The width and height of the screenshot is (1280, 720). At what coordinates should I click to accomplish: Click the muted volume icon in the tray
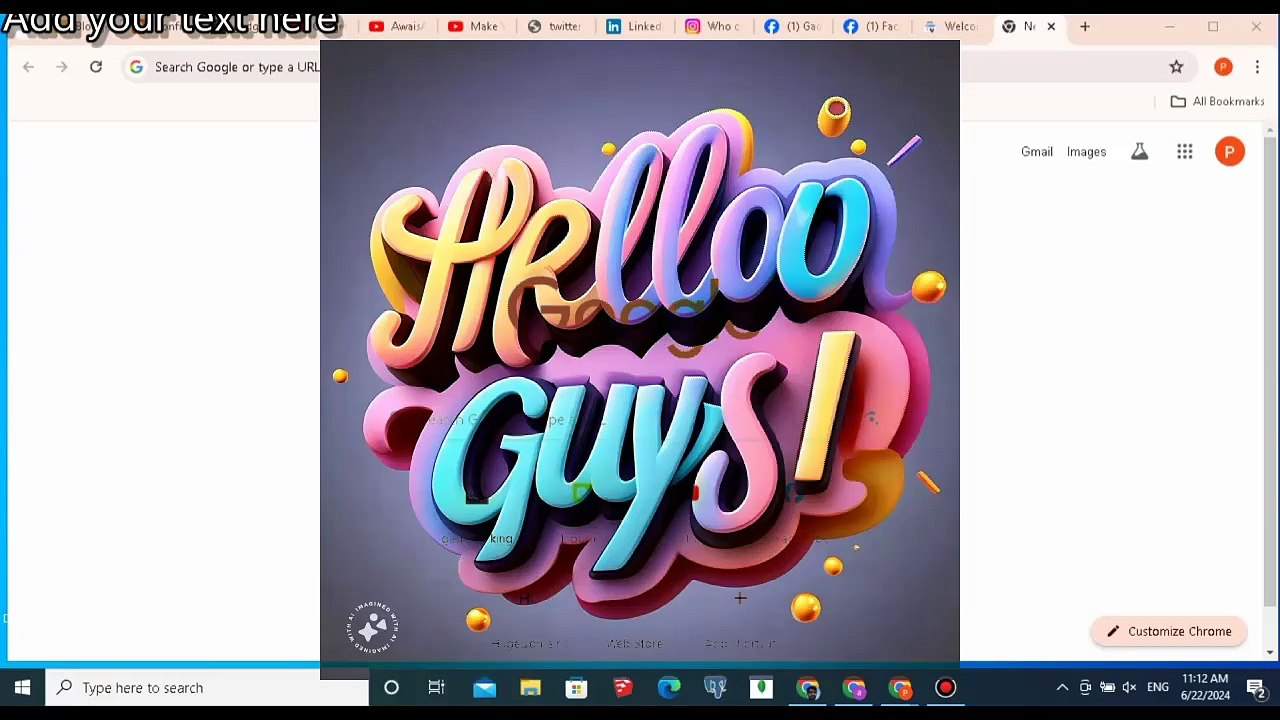click(x=1129, y=688)
